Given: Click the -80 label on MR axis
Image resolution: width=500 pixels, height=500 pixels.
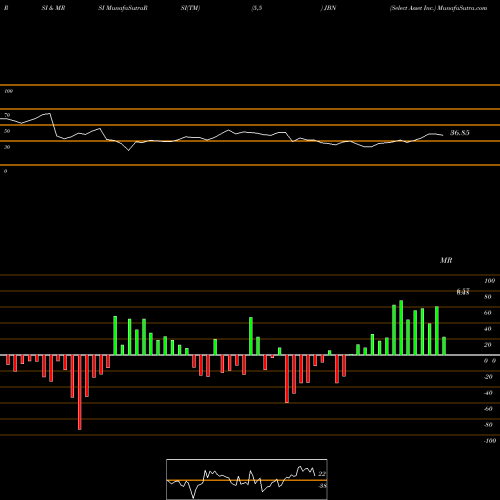Looking at the screenshot, I should coord(488,425).
